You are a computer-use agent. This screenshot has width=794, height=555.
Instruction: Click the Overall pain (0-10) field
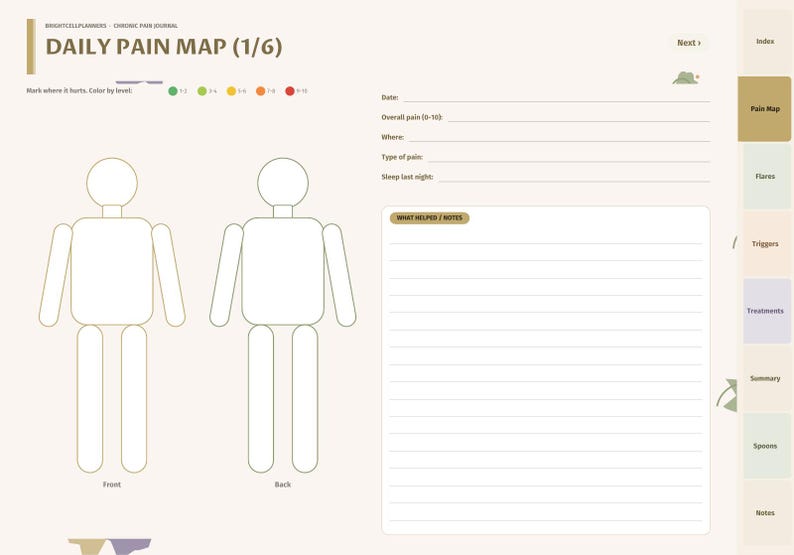[x=579, y=117]
